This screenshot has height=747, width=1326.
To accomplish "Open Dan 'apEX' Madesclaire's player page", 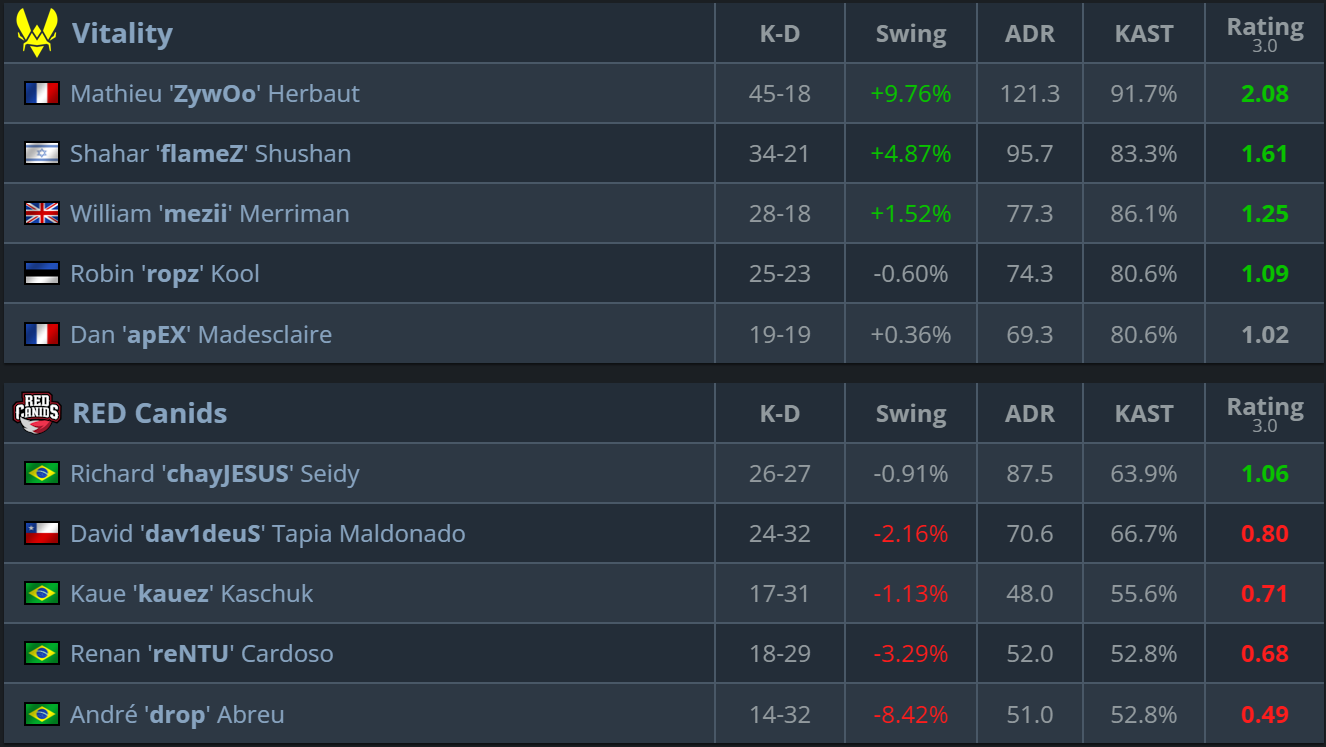I will pos(201,334).
